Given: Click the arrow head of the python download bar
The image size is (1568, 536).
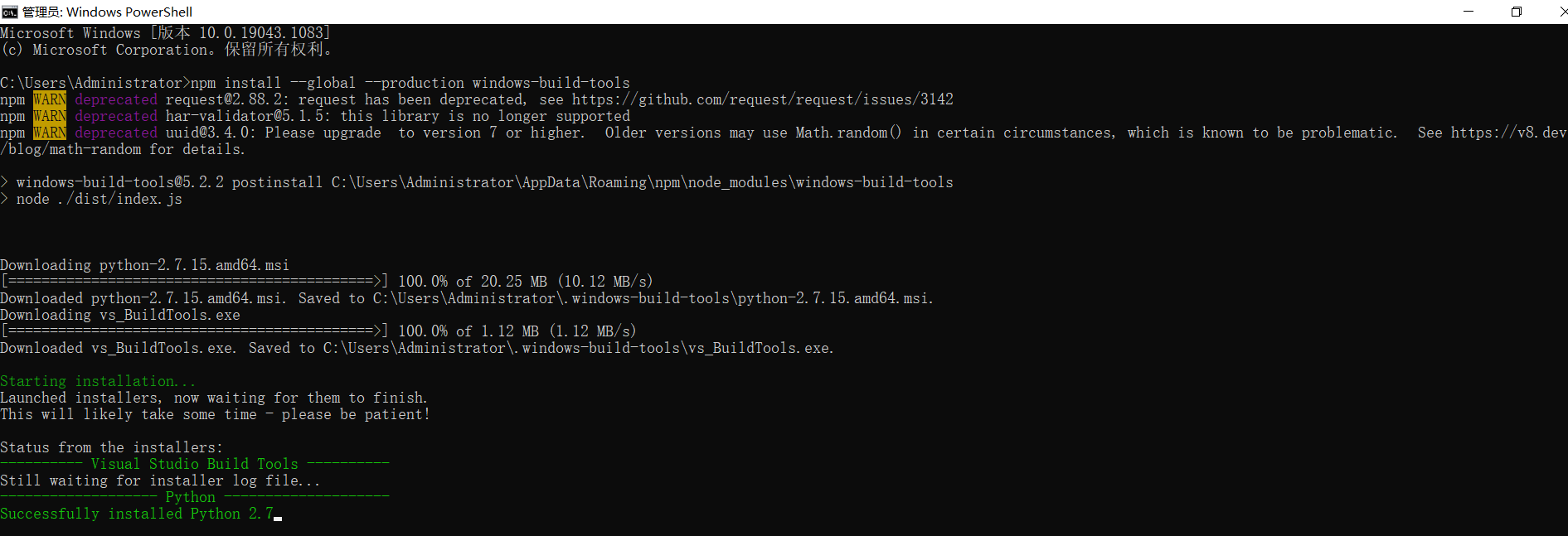Looking at the screenshot, I should tap(377, 282).
